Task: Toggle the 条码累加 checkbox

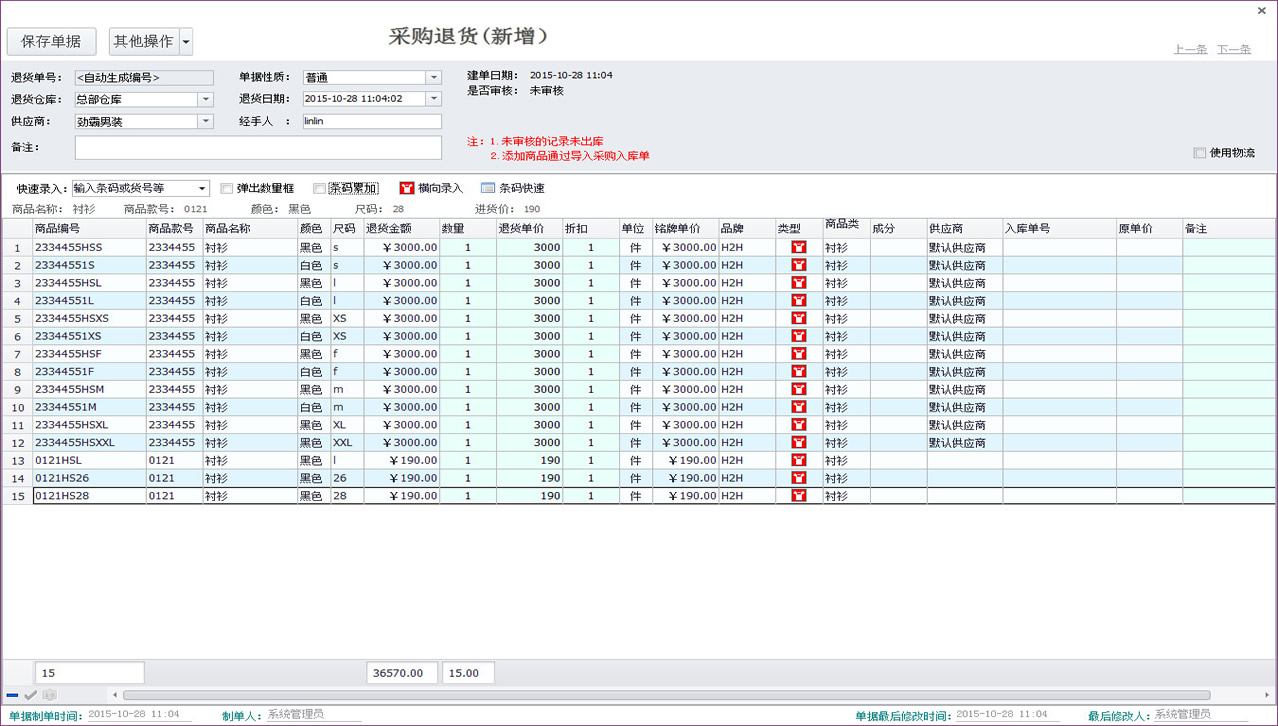Action: pyautogui.click(x=319, y=189)
